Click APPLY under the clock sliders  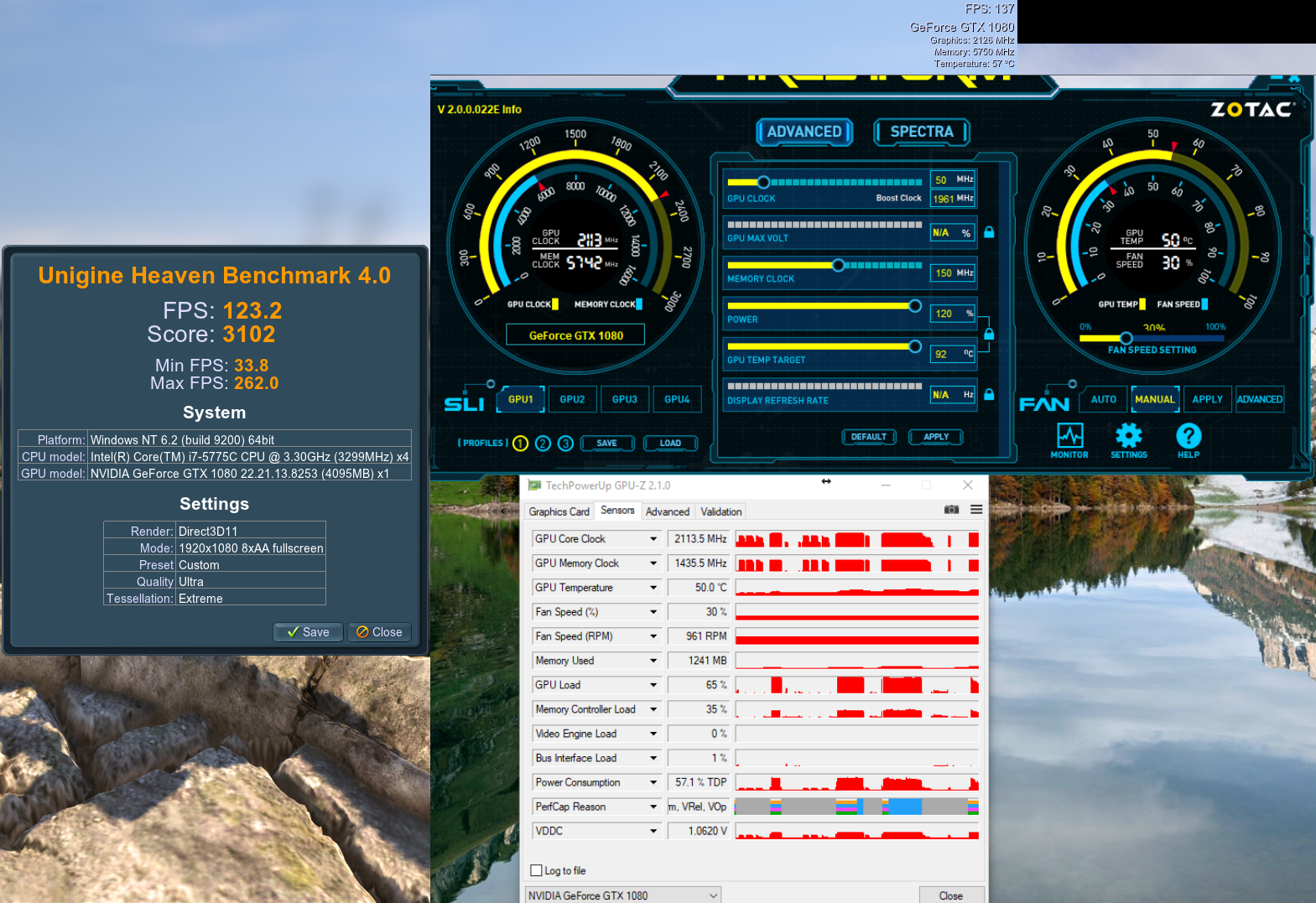[936, 437]
